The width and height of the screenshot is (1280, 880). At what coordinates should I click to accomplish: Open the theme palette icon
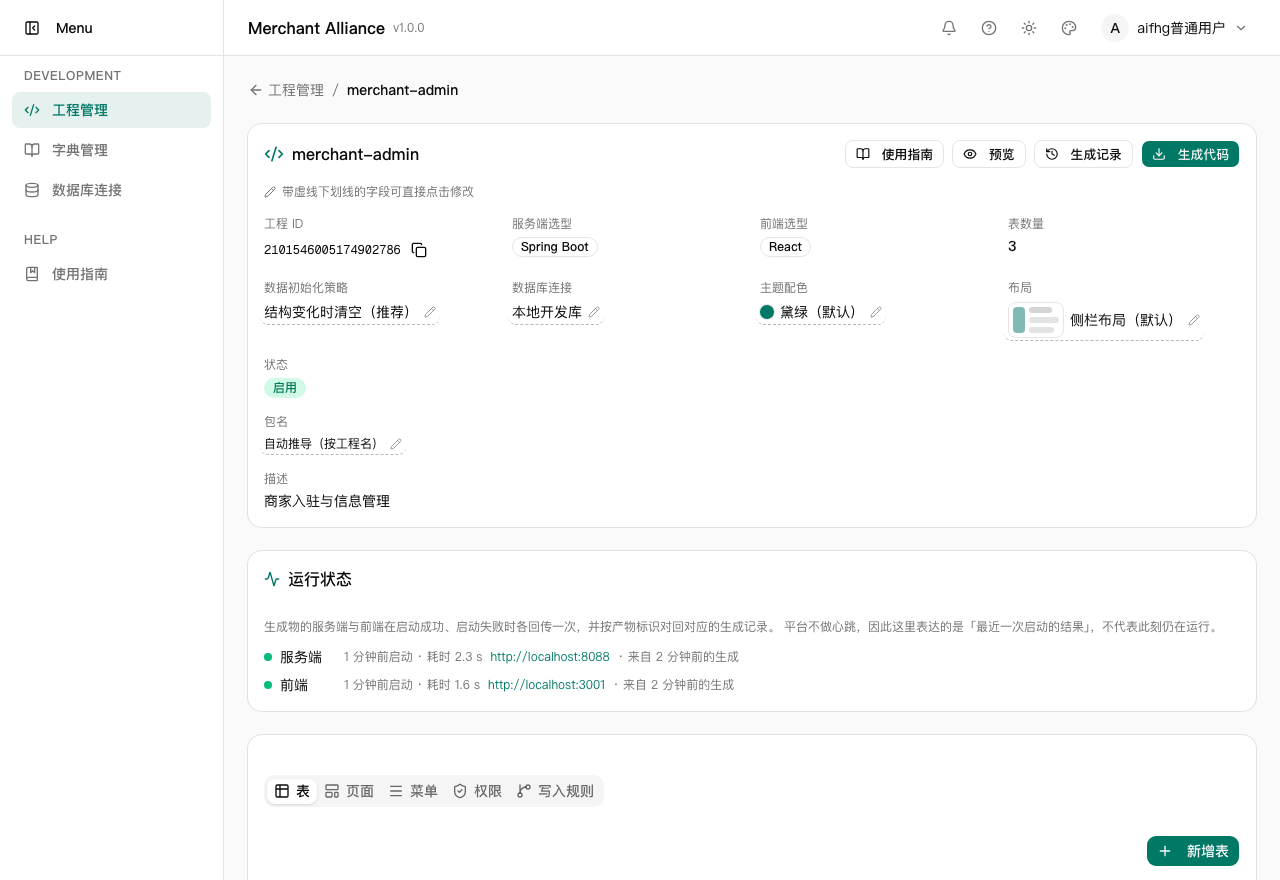[1069, 28]
